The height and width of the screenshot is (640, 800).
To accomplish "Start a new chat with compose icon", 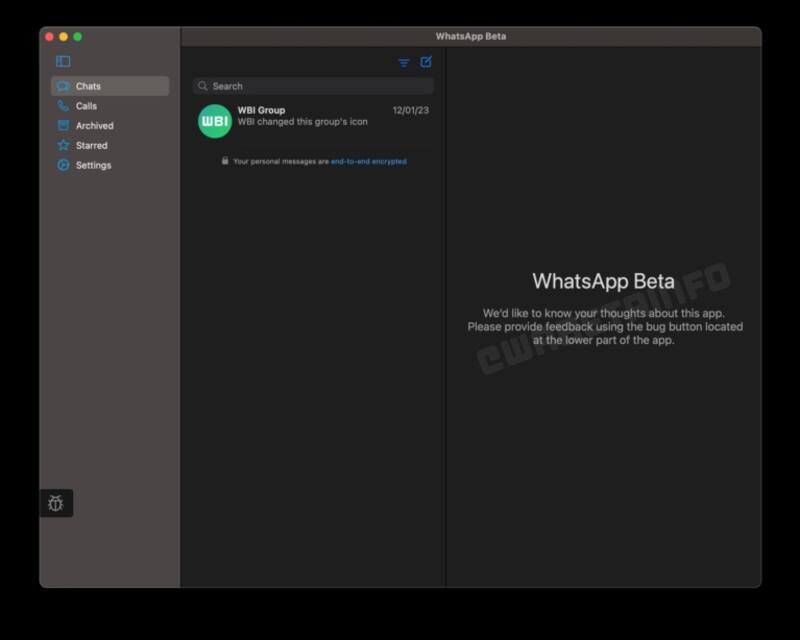I will click(426, 61).
